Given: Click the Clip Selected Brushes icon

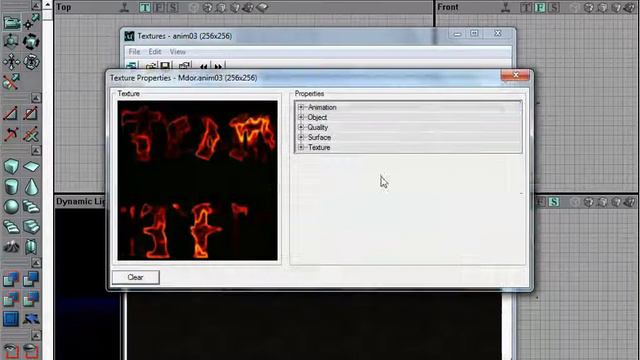Looking at the screenshot, I should [11, 113].
